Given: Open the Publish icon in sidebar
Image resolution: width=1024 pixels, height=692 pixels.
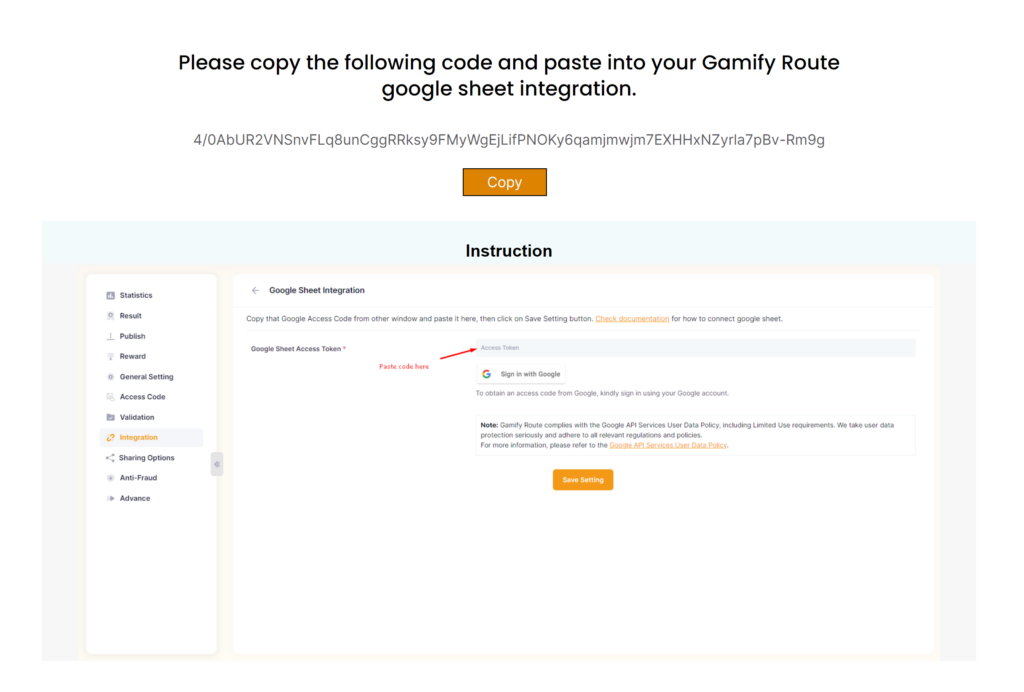Looking at the screenshot, I should coord(110,336).
